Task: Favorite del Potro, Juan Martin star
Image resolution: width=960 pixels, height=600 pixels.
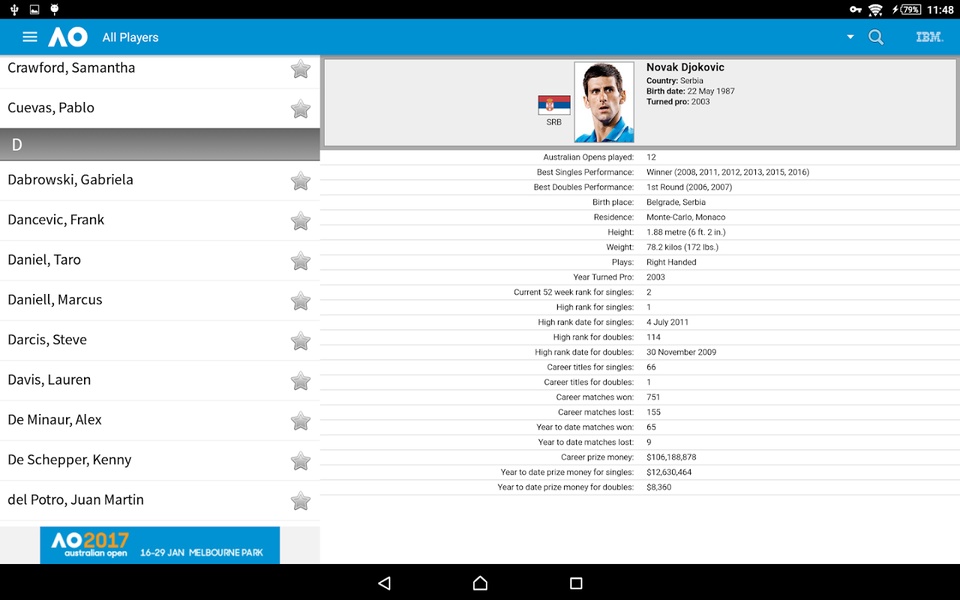Action: pyautogui.click(x=300, y=501)
